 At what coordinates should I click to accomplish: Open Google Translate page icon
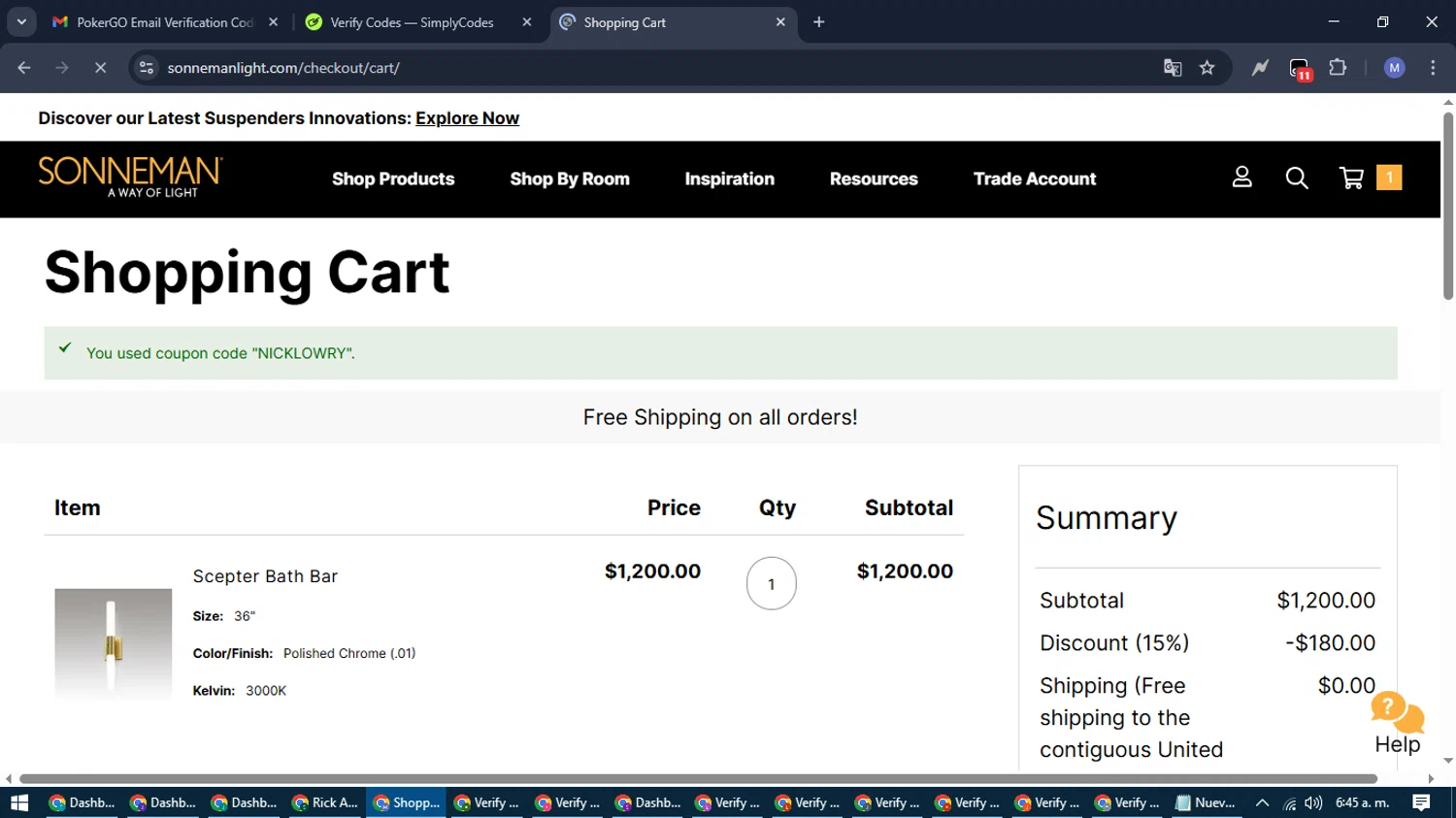tap(1173, 68)
